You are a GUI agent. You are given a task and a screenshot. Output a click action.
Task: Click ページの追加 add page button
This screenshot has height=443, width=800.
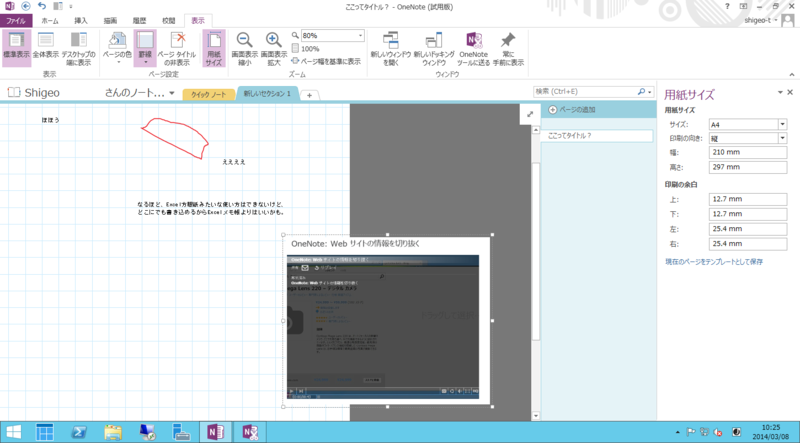572,110
